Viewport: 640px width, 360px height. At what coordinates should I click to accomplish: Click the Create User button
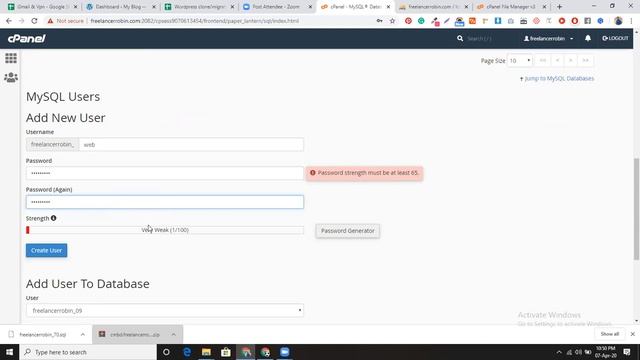coord(47,250)
